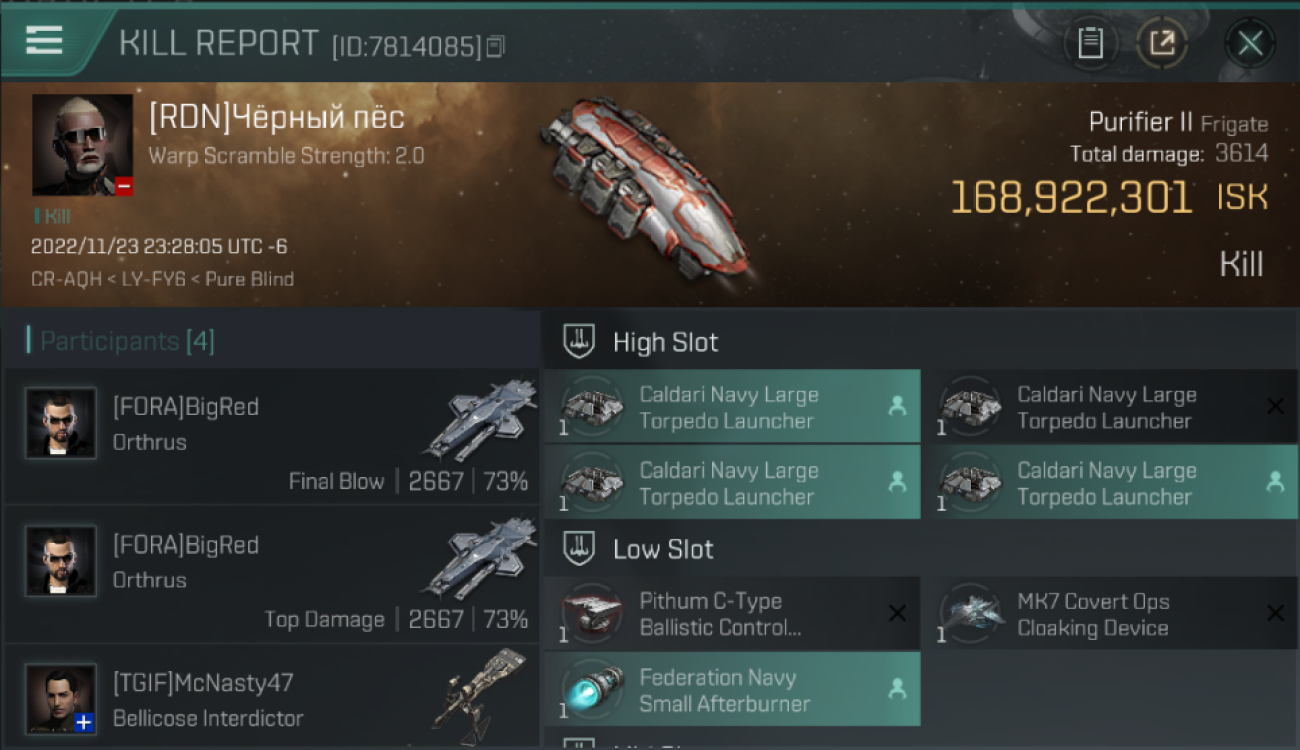Click the Orthrus ship icon under Final Blow
The image size is (1300, 750).
tap(480, 420)
